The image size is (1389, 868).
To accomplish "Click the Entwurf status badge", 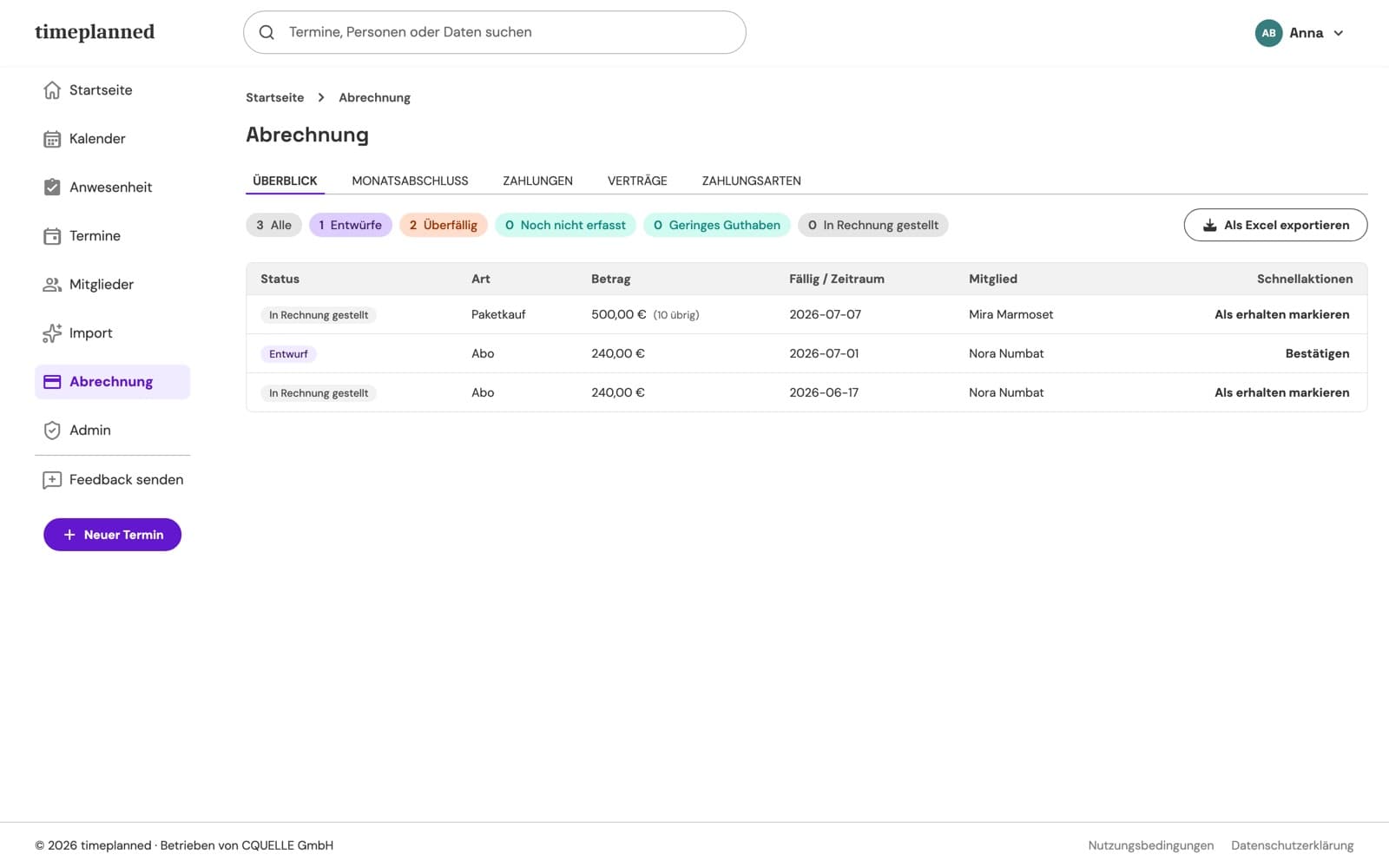I will pos(288,354).
